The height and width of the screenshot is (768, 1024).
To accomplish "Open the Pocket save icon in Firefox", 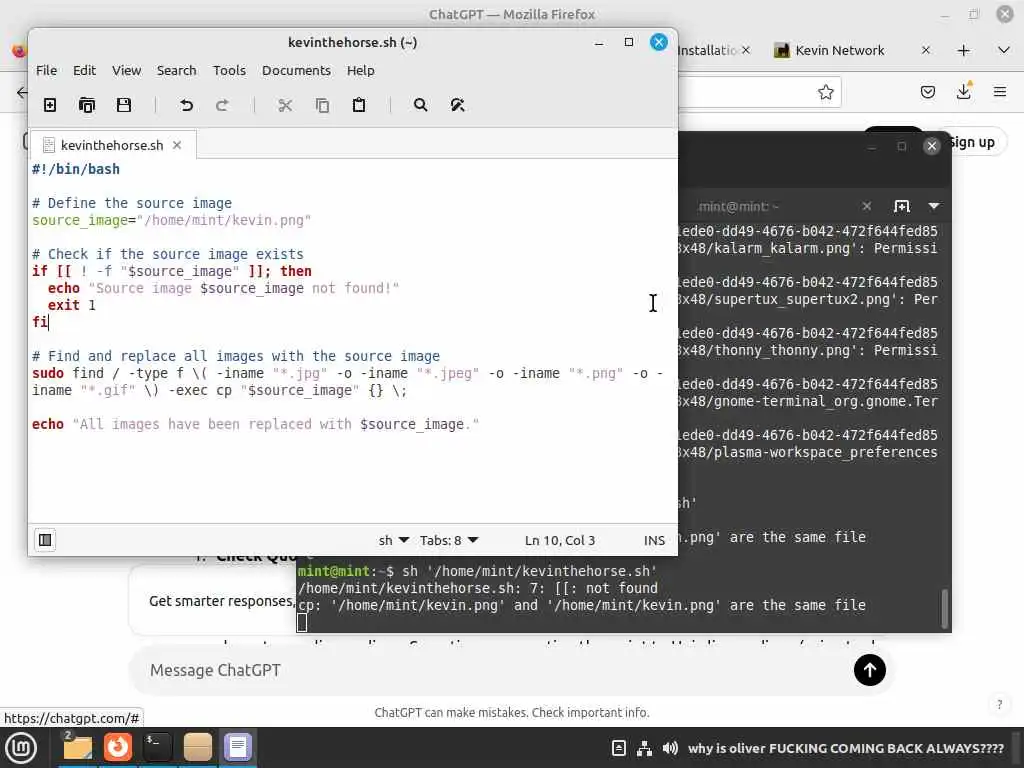I will [927, 92].
